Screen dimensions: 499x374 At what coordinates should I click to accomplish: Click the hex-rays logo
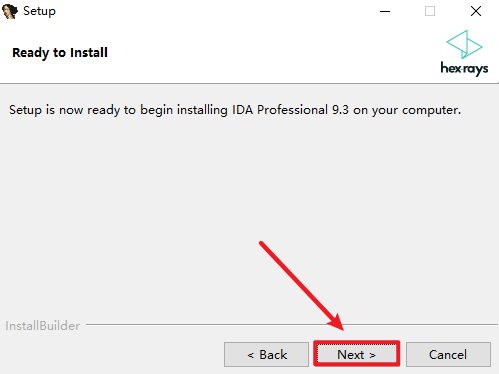pyautogui.click(x=464, y=53)
